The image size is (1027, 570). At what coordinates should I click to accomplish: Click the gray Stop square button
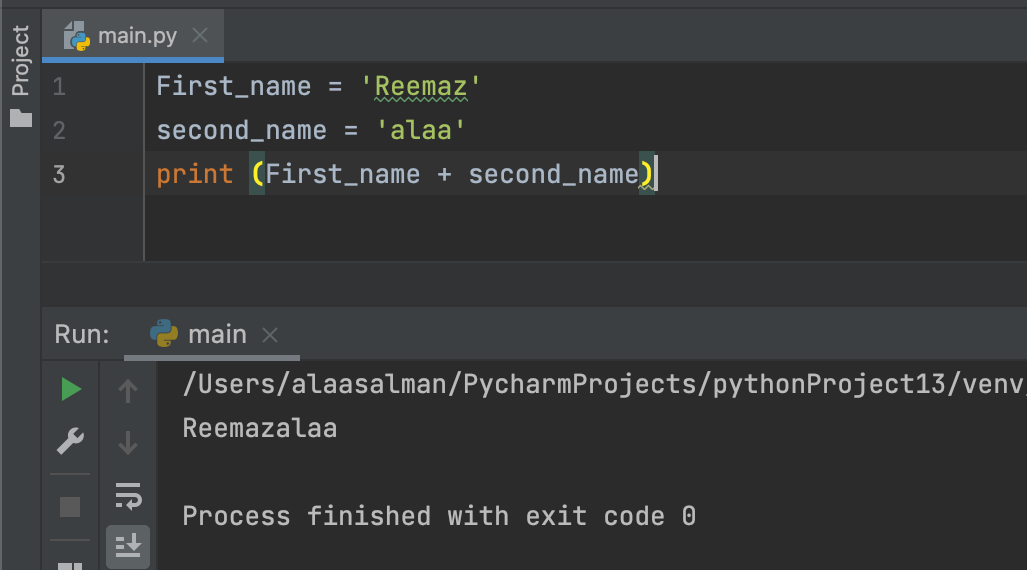70,506
